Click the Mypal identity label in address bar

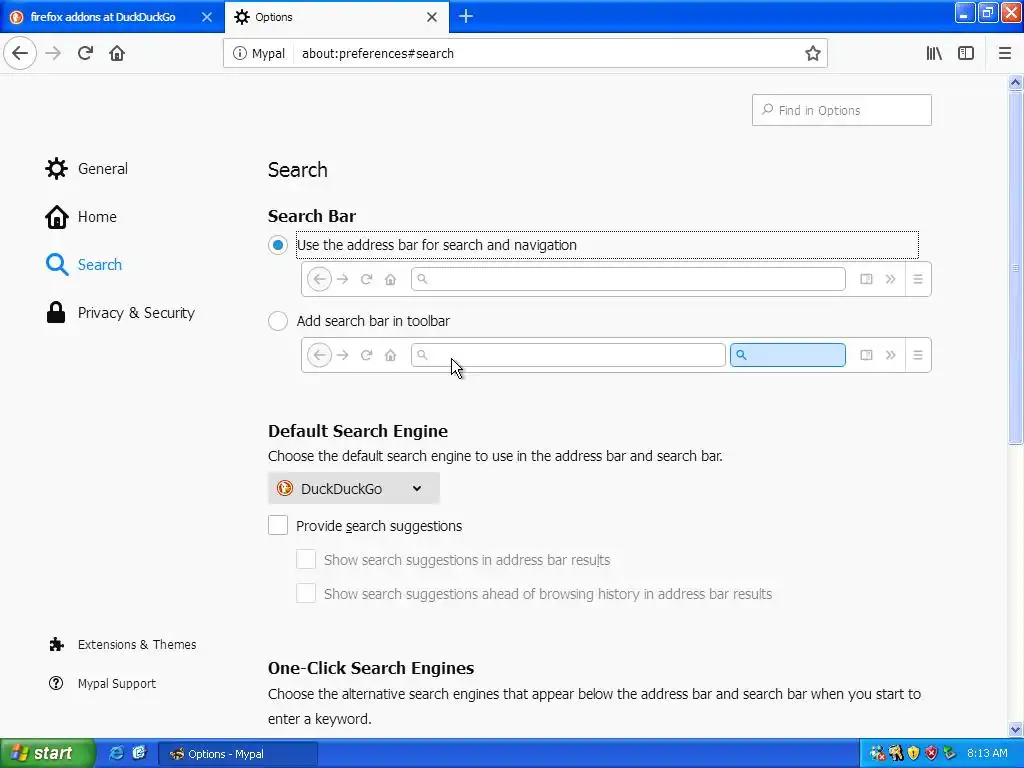coord(268,54)
